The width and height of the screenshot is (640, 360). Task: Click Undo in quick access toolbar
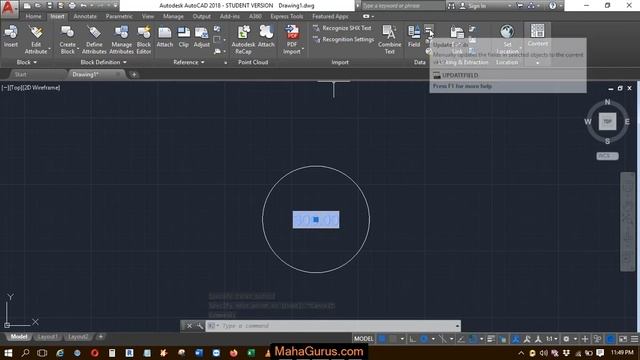[84, 6]
